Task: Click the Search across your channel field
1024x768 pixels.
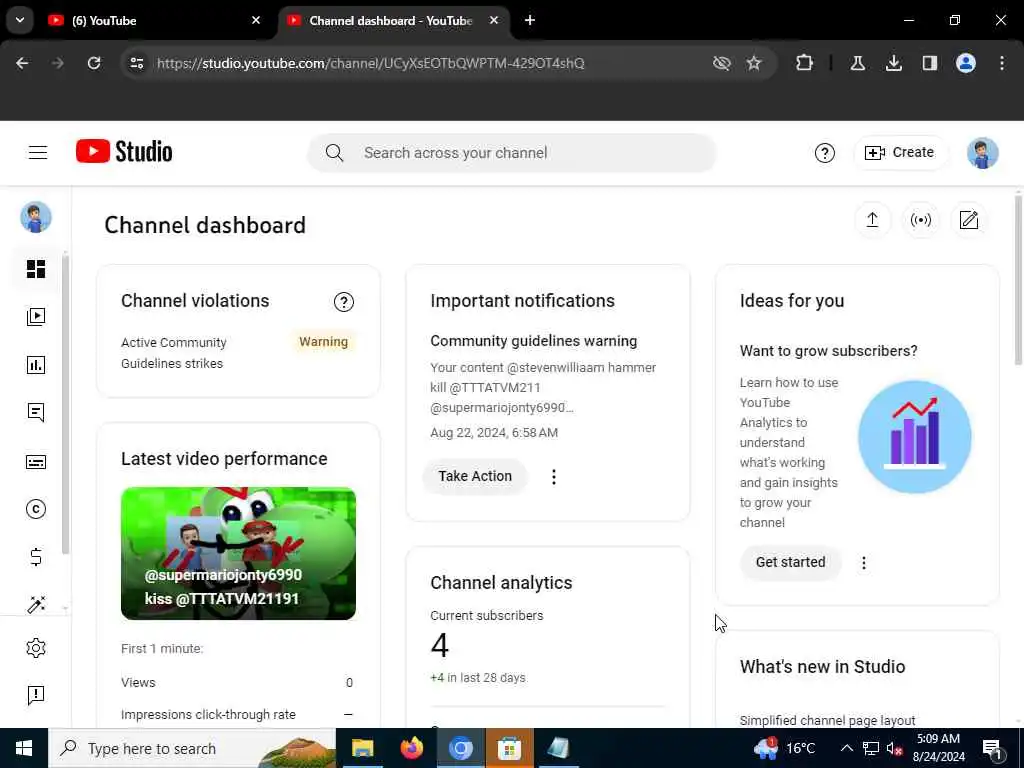Action: click(x=513, y=153)
